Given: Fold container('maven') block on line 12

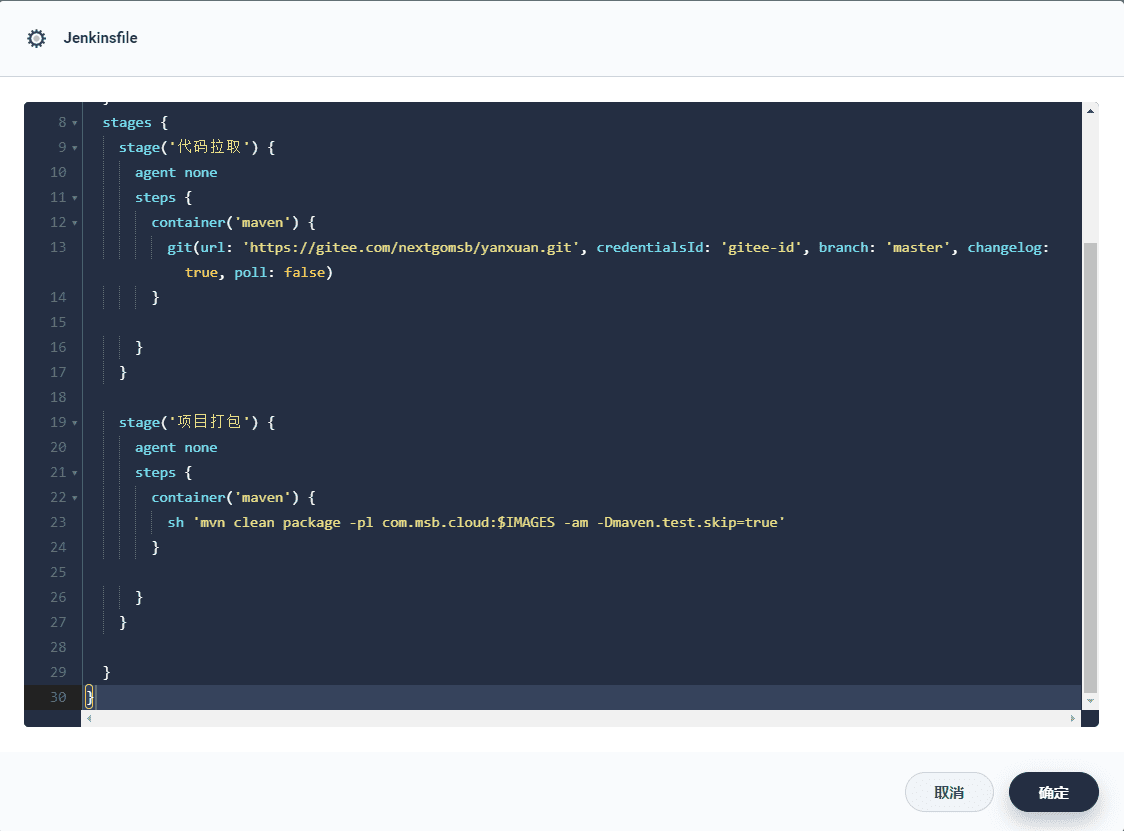Looking at the screenshot, I should tap(75, 223).
